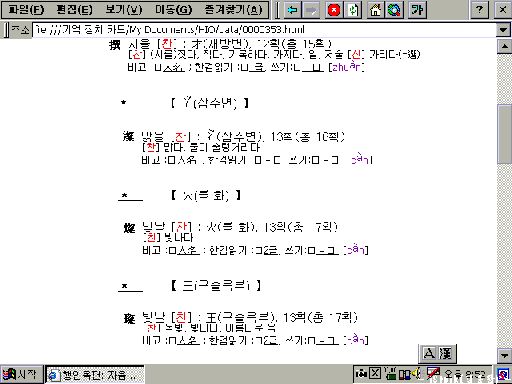The height and width of the screenshot is (384, 512).
Task: Click the desktop icon at taskbar's right end
Action: (503, 374)
